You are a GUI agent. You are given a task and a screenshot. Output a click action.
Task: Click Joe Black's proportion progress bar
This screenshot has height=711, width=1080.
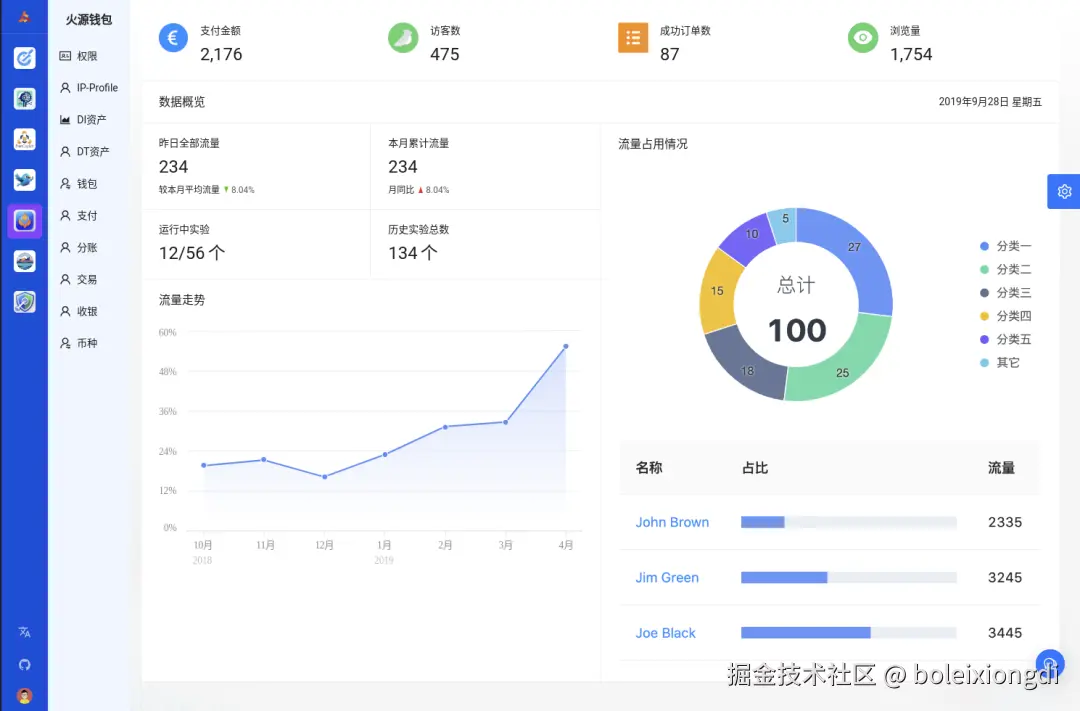pos(849,632)
